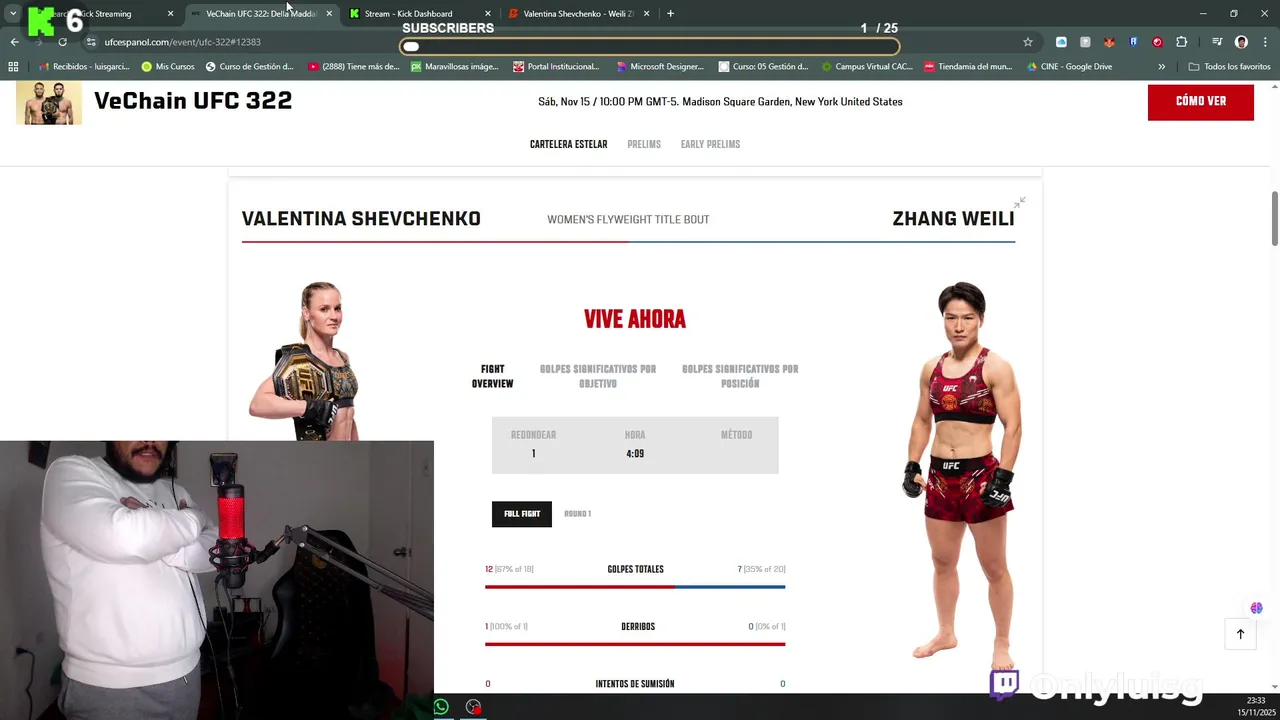Open the Tiendamia del mundo bookmark
1280x720 pixels.
(x=968, y=67)
